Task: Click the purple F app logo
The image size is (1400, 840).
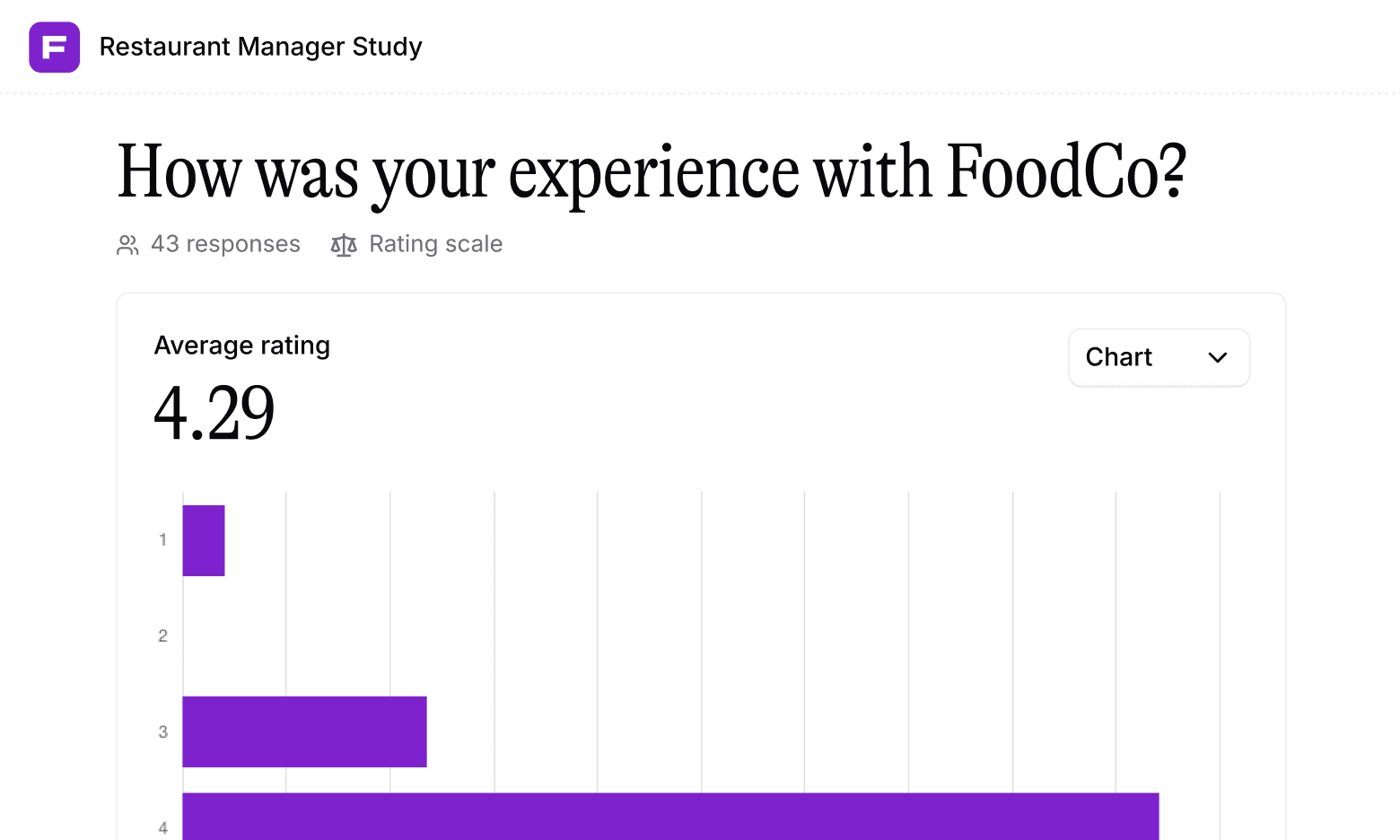Action: point(54,47)
